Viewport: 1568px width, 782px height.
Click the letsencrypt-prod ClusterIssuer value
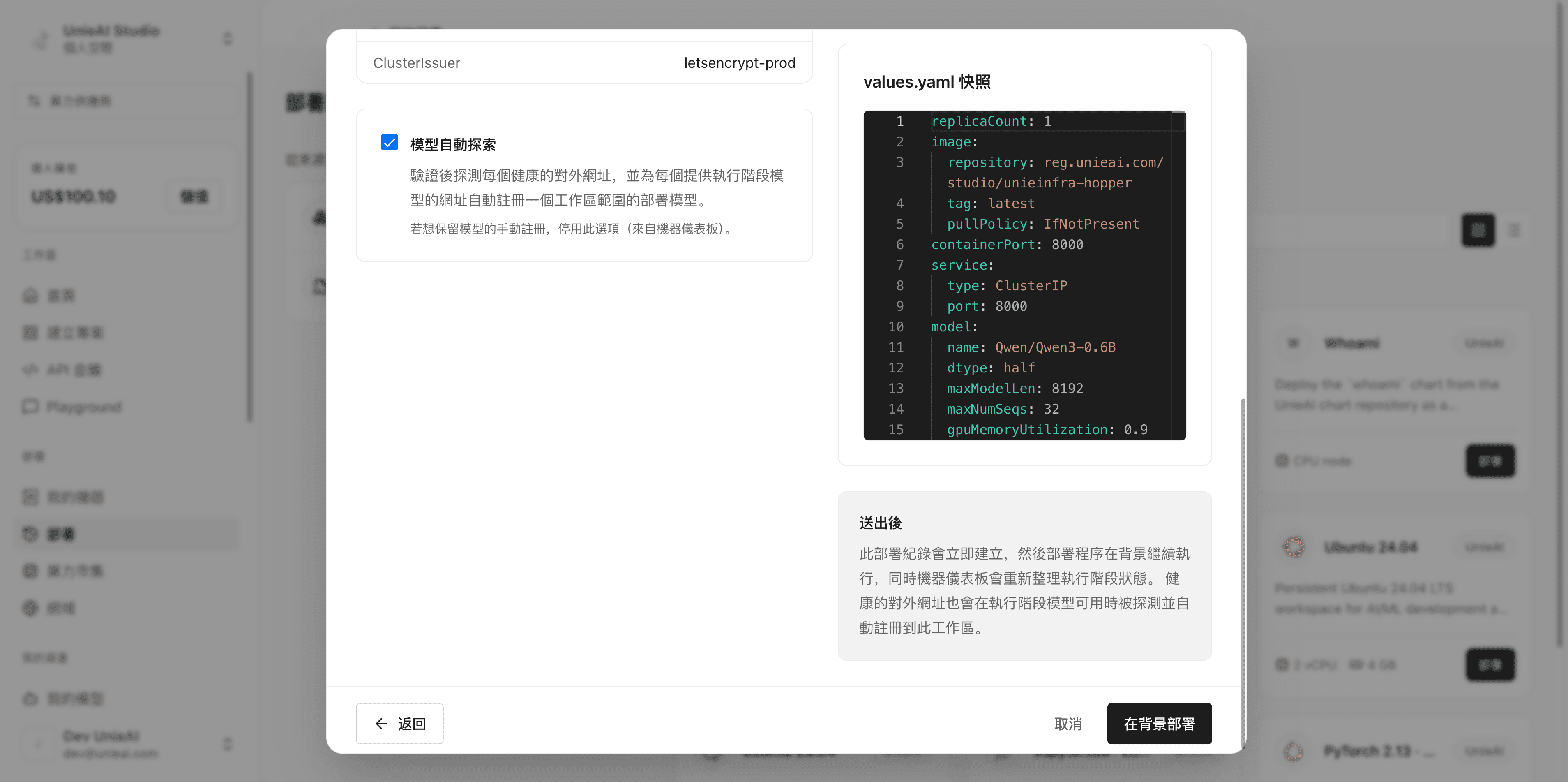point(740,63)
